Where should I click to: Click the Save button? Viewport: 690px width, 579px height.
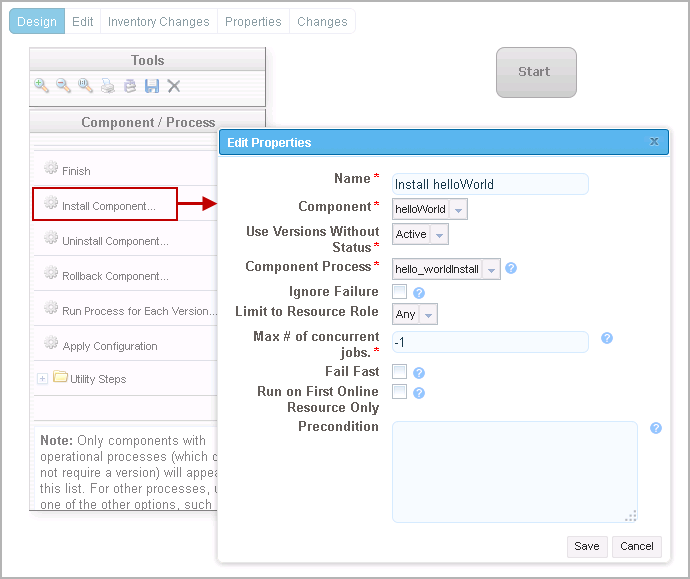(x=587, y=546)
